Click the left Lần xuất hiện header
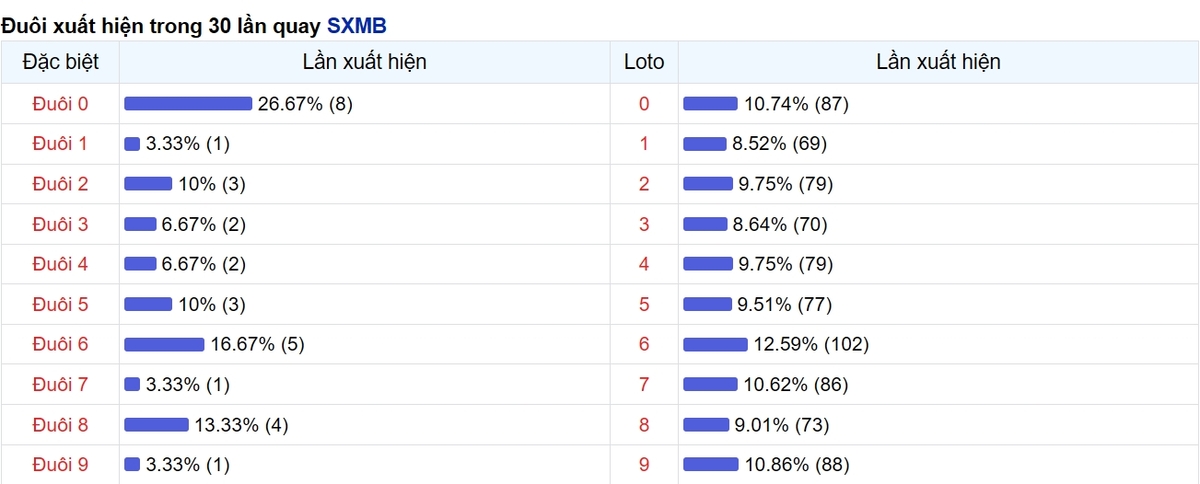 [x=365, y=62]
